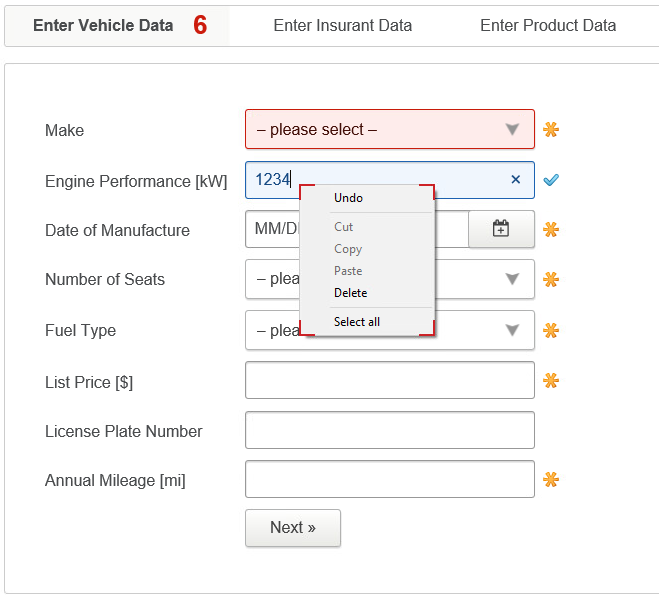
Task: Click the asterisk beside List Price
Action: [551, 381]
